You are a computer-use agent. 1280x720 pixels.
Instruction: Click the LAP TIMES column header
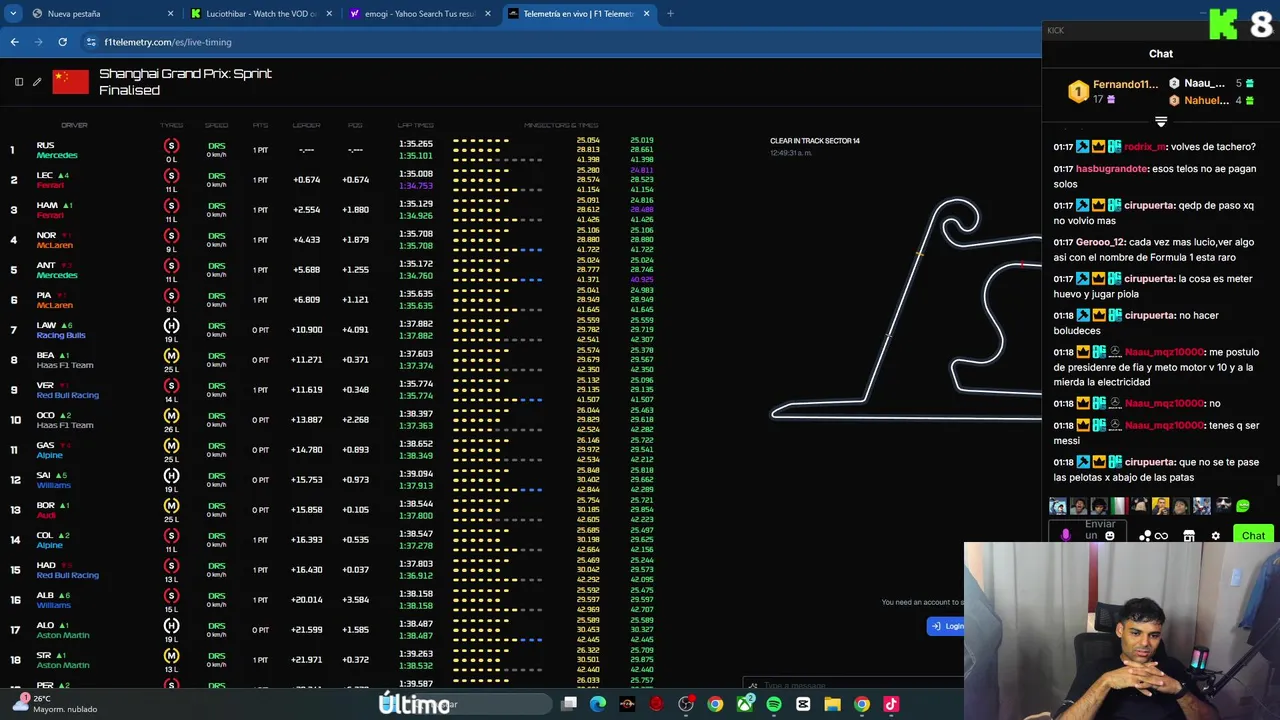415,125
